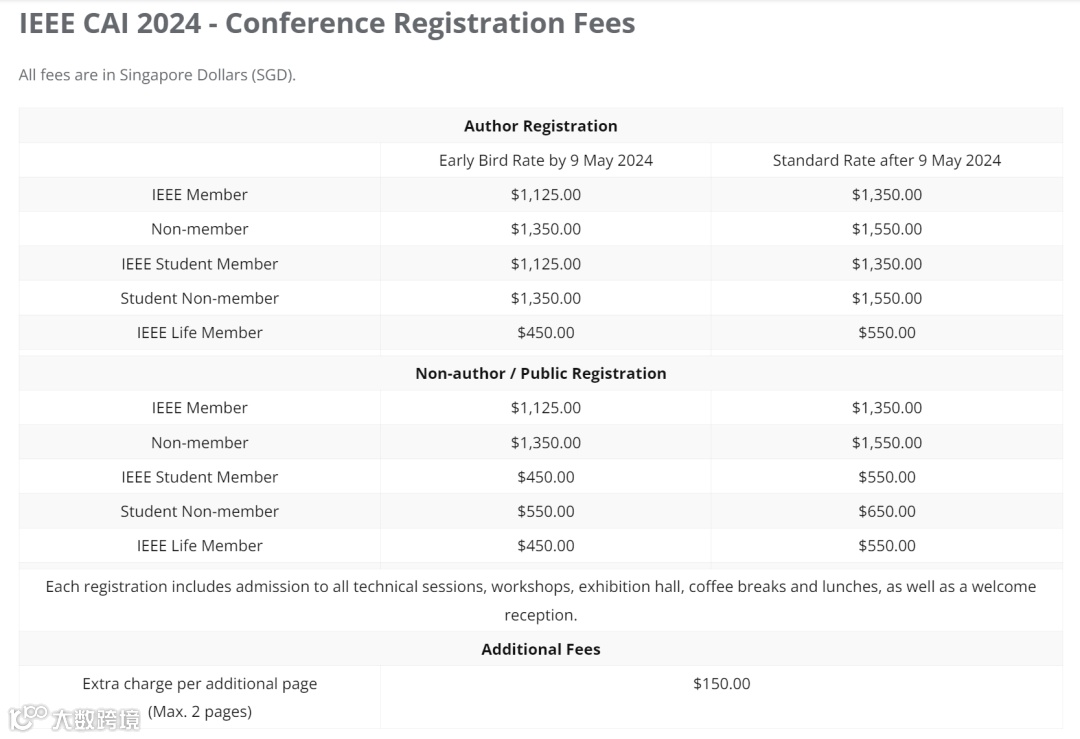Select non-author Non-member standard rate $1,550.00
The height and width of the screenshot is (739, 1080).
[x=886, y=442]
